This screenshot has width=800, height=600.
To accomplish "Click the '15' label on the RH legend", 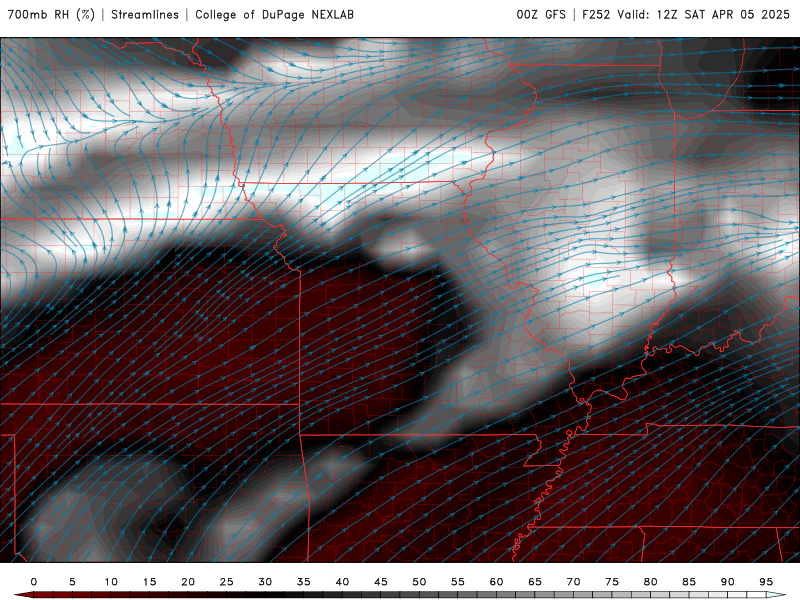I will click(149, 582).
